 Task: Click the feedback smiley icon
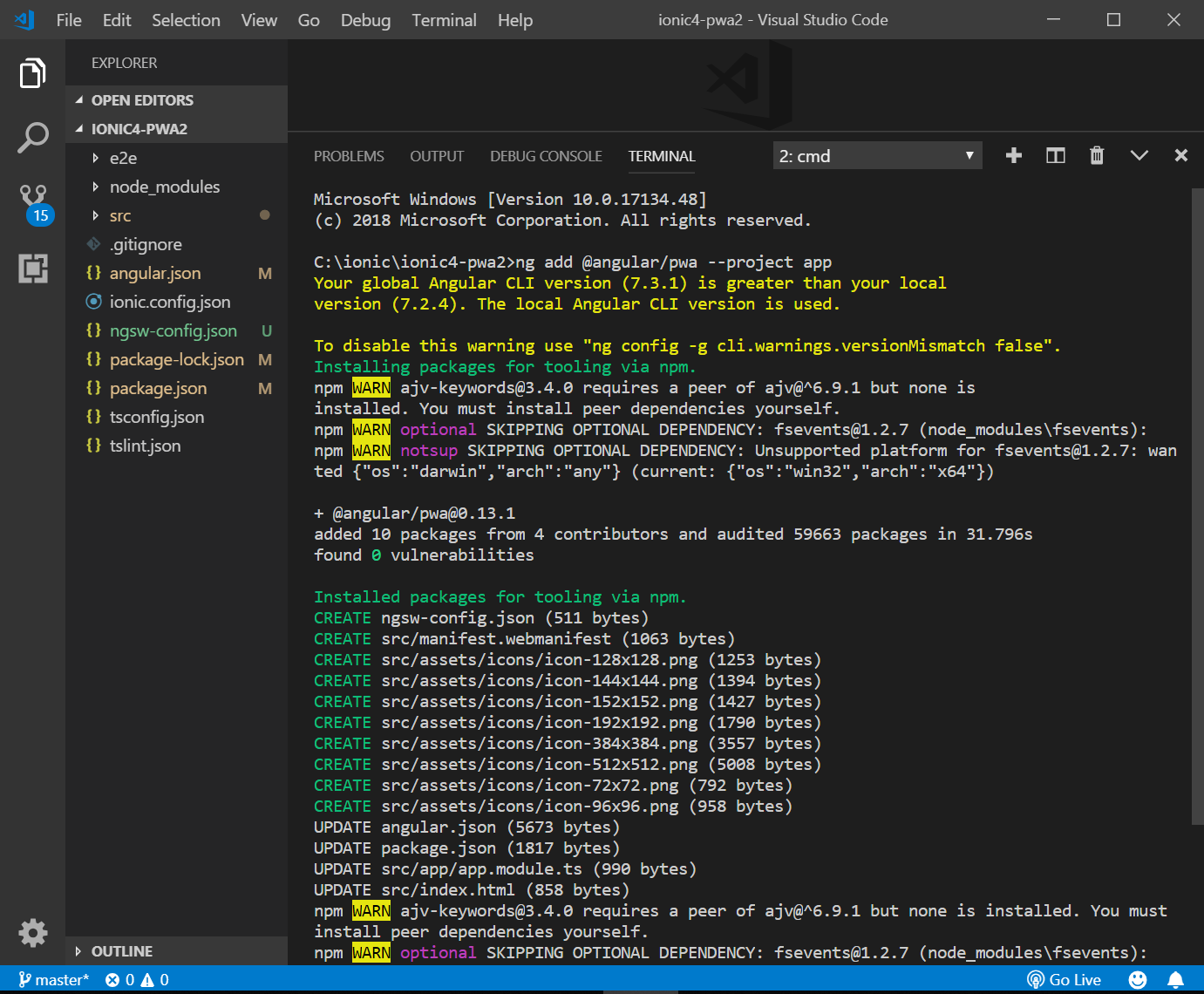pos(1138,980)
